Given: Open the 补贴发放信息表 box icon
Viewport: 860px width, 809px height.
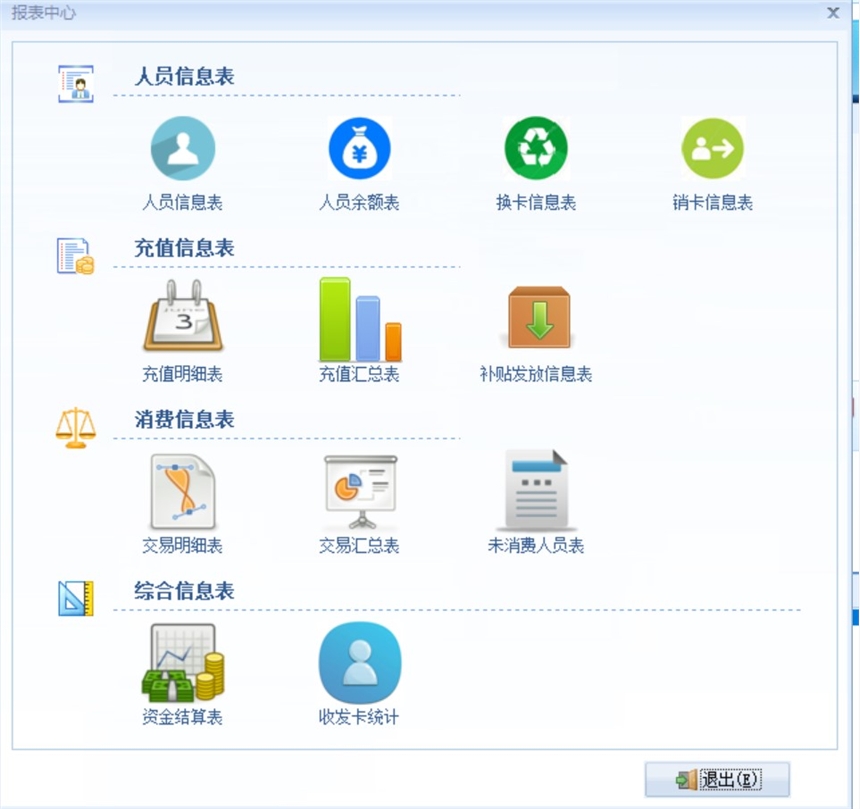Looking at the screenshot, I should [537, 319].
